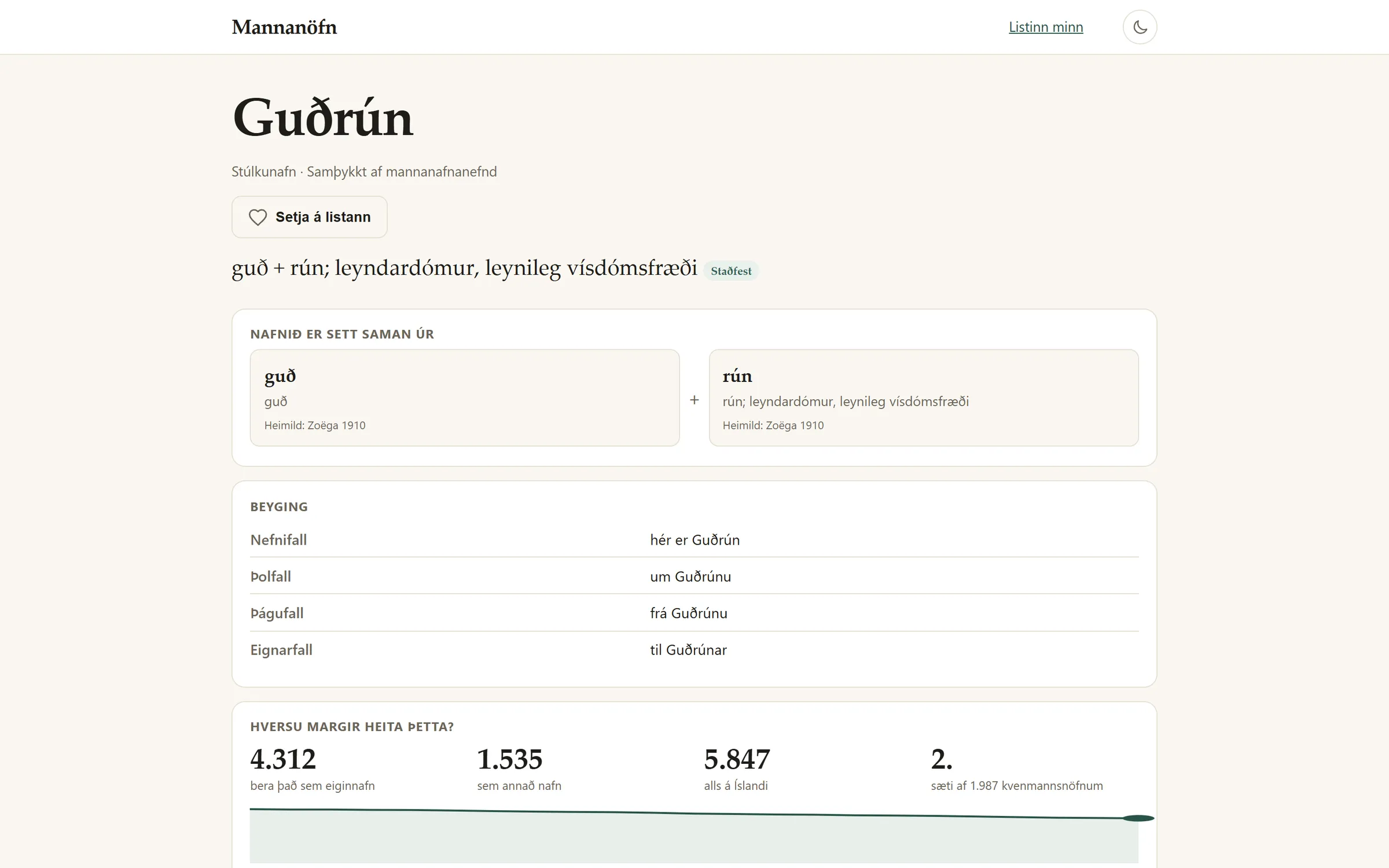Click the Staðfest badge
The height and width of the screenshot is (868, 1389).
(731, 271)
